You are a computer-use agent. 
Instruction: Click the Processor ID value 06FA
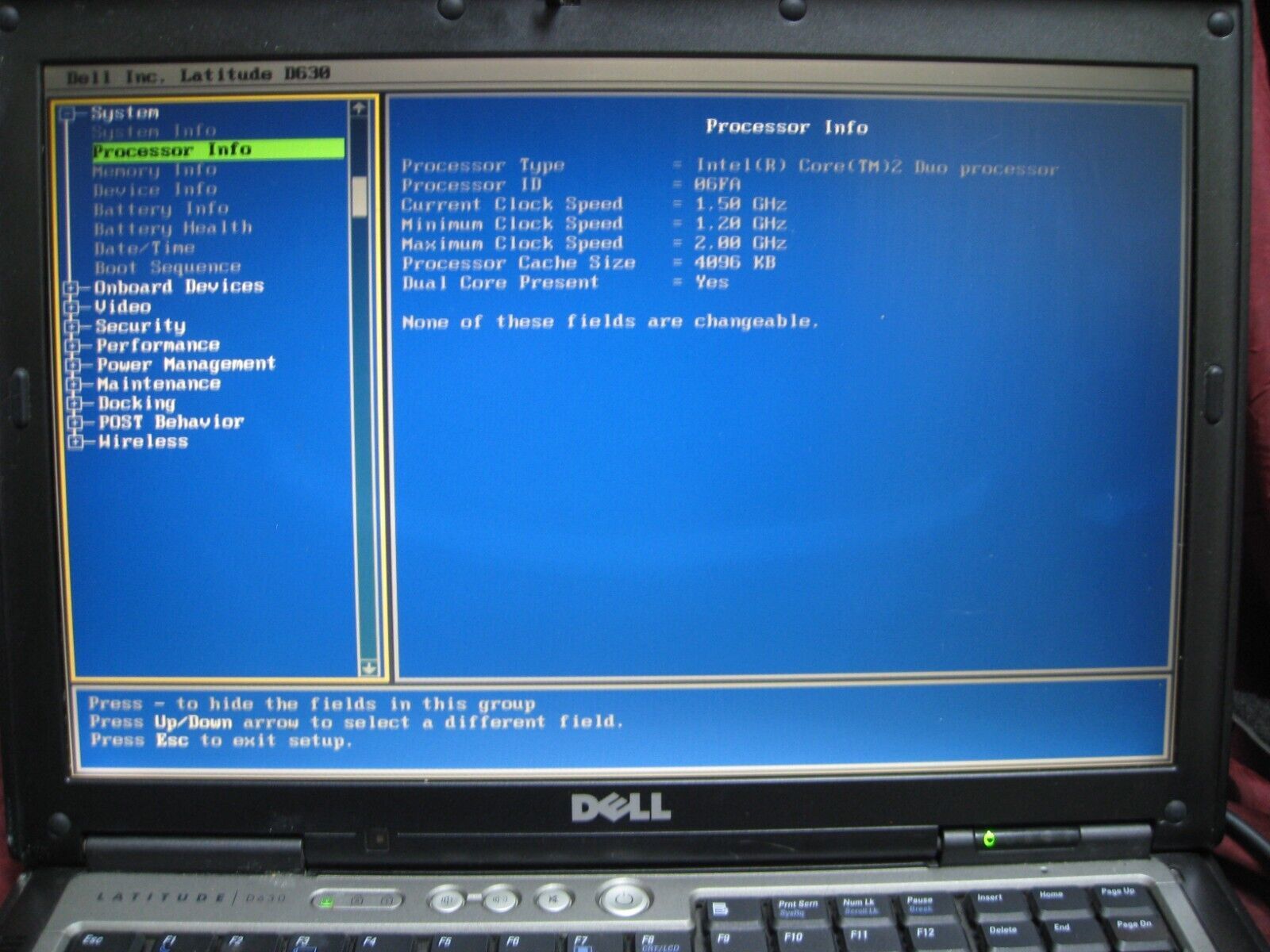(718, 185)
